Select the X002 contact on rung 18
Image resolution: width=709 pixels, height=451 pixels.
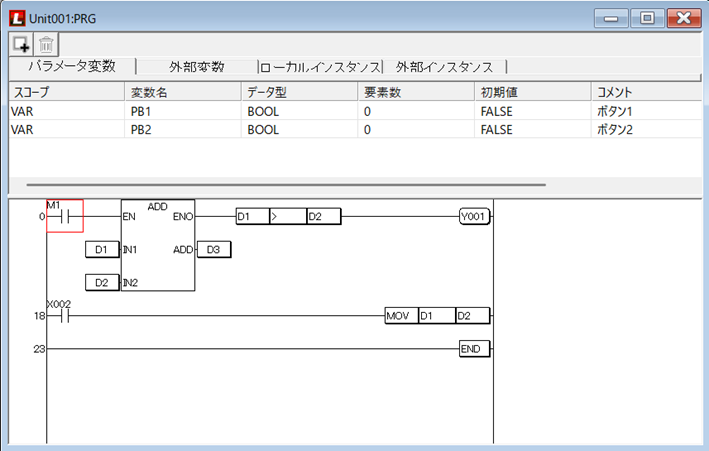[62, 315]
